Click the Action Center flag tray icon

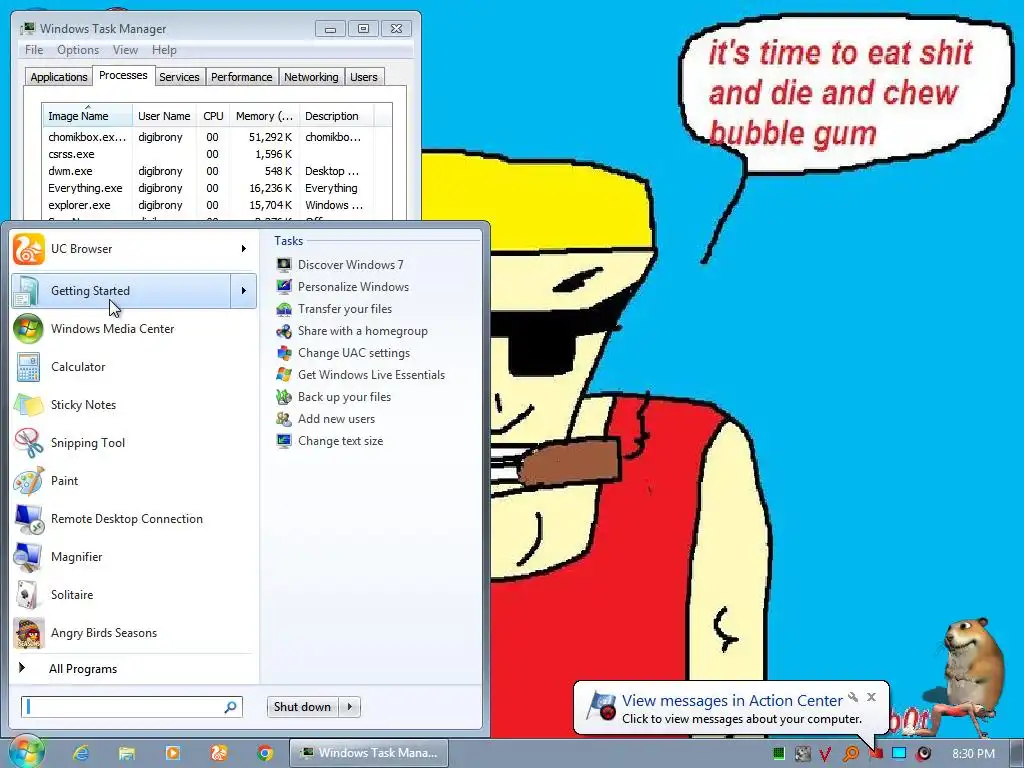pos(876,754)
